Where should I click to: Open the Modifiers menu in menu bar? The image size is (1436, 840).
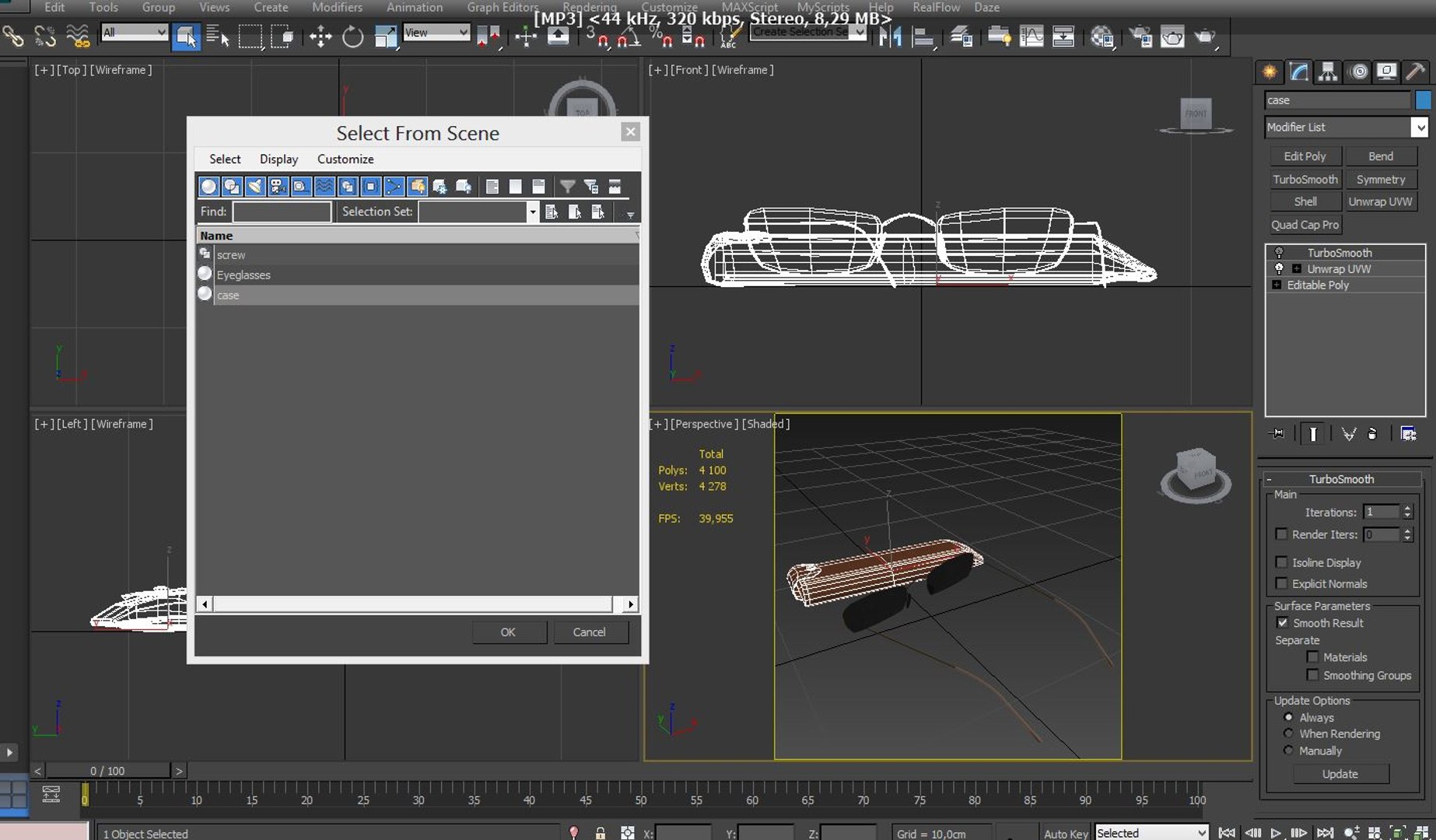(x=337, y=7)
